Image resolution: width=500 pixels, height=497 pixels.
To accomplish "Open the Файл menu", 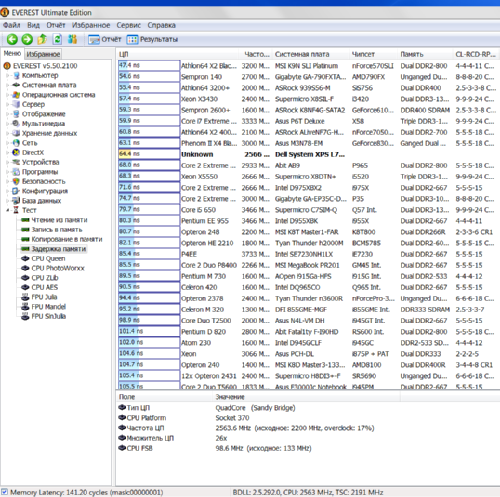I will click(12, 25).
